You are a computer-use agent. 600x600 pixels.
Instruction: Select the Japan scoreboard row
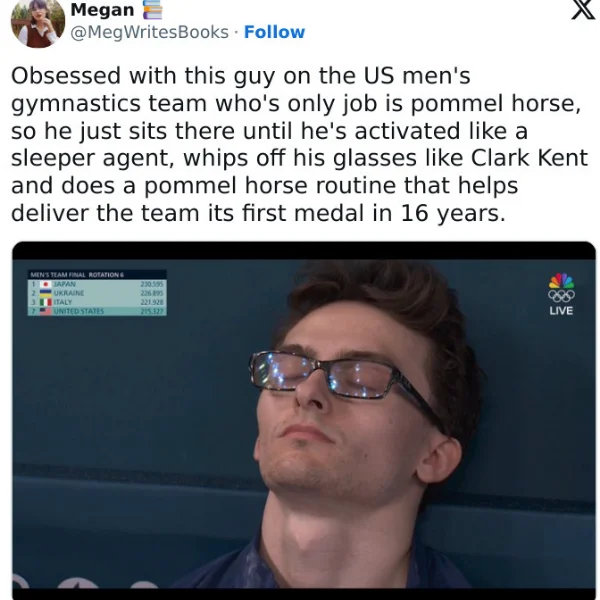[97, 284]
